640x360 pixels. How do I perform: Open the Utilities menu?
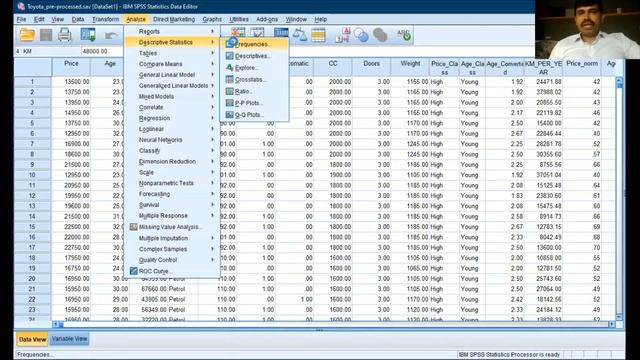(239, 19)
